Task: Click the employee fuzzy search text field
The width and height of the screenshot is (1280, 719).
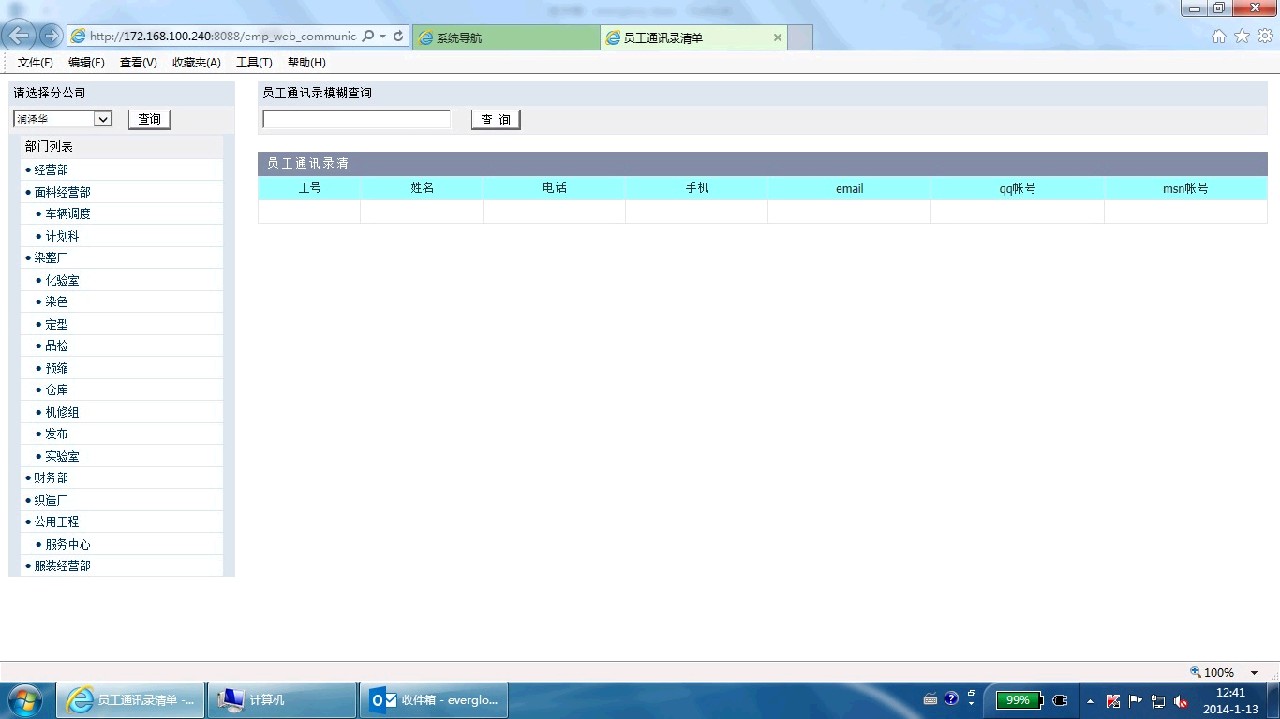Action: 356,119
